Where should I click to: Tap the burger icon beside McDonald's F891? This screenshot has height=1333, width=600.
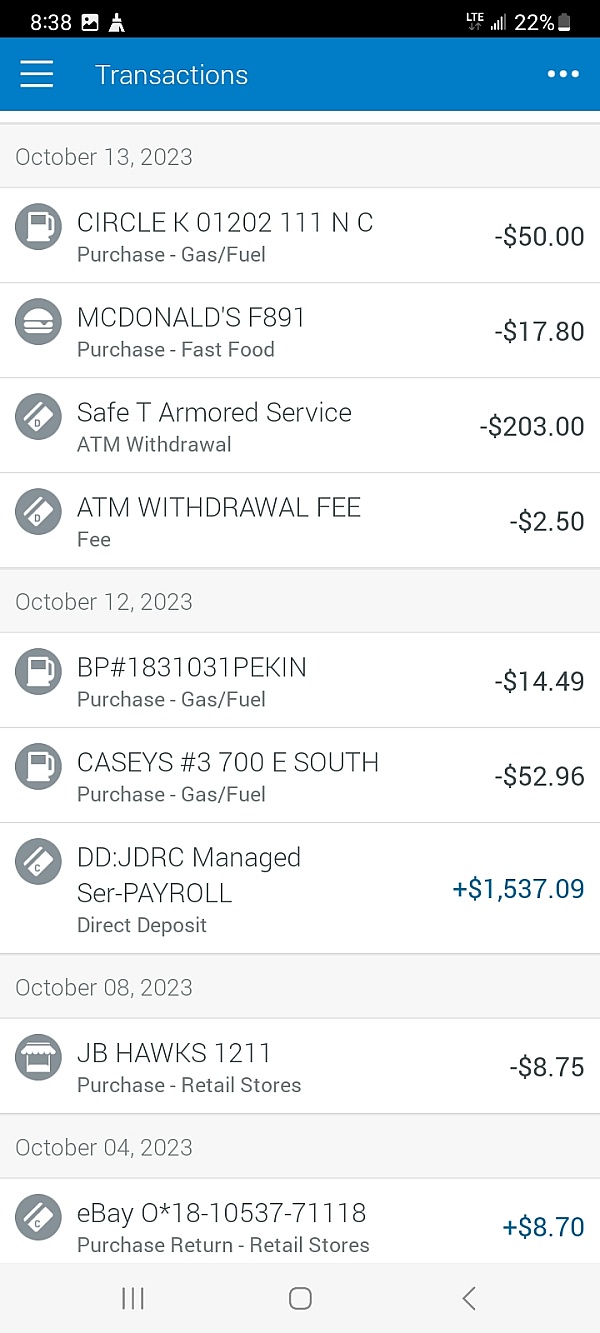tap(38, 322)
